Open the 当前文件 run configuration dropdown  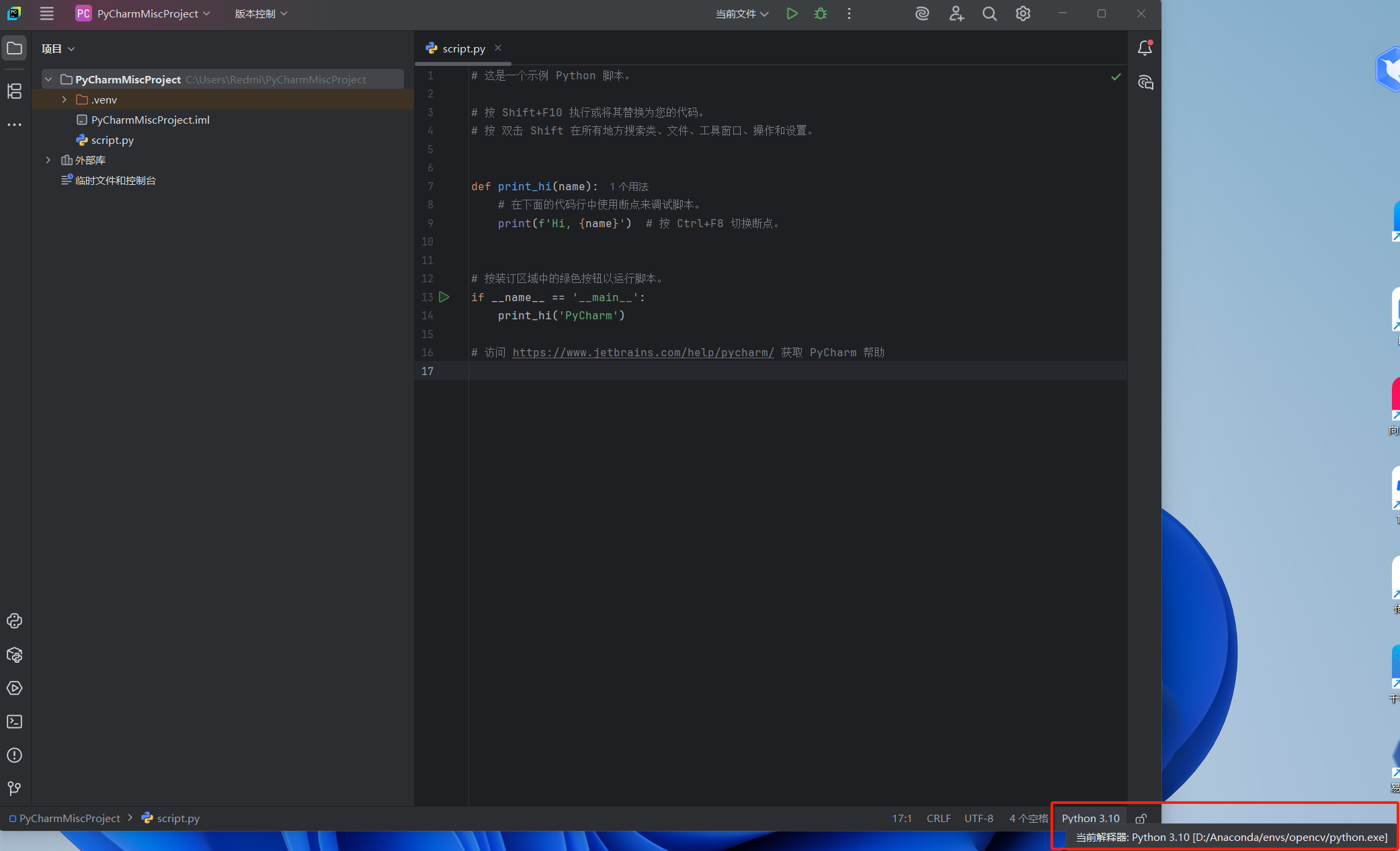pos(741,13)
